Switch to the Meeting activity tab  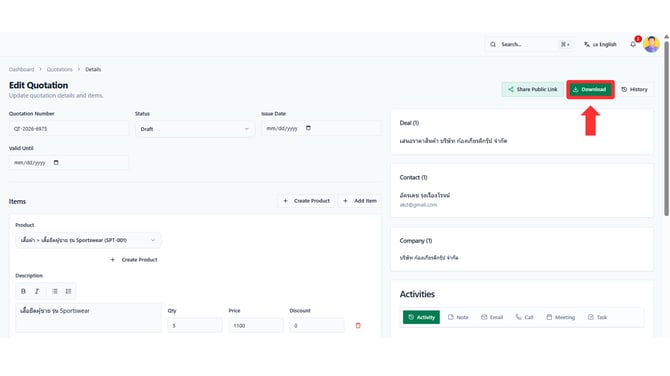[x=560, y=317]
